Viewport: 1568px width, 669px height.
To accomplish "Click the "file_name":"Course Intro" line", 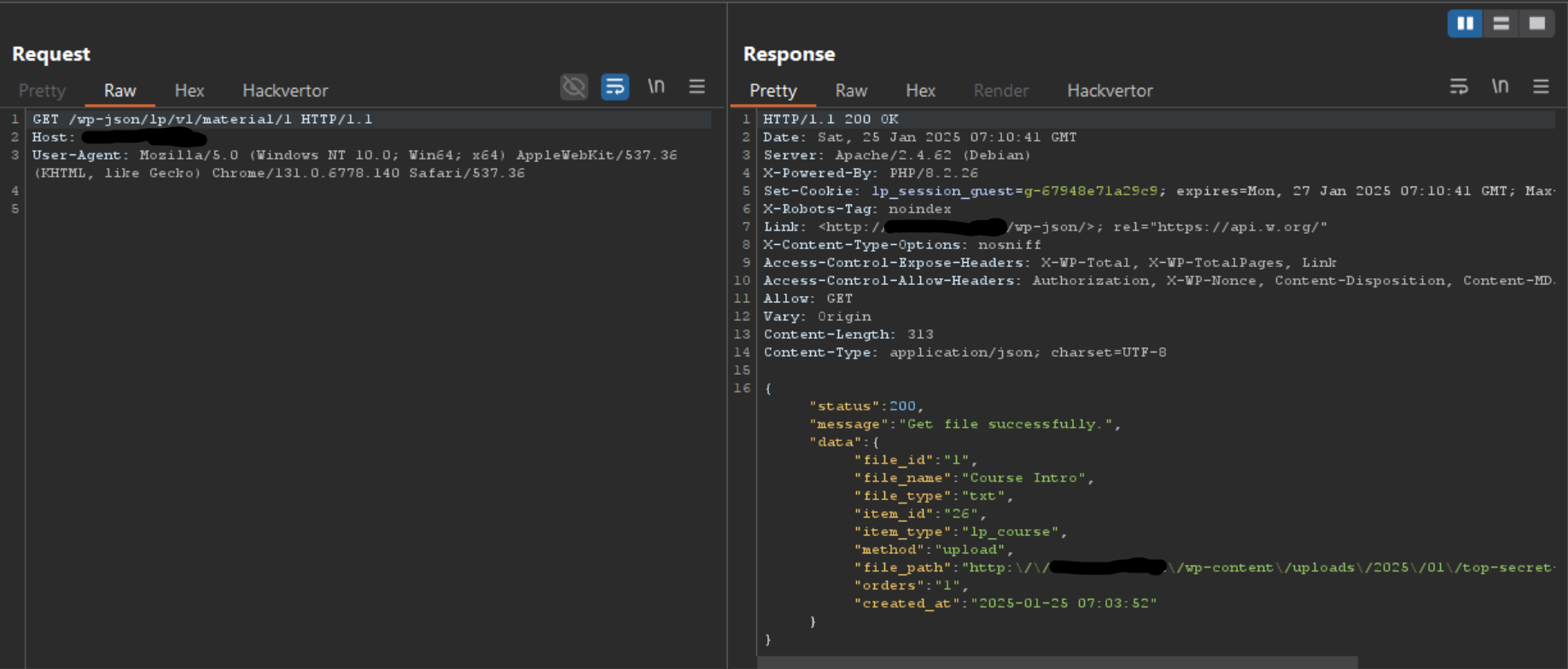I will coord(974,478).
